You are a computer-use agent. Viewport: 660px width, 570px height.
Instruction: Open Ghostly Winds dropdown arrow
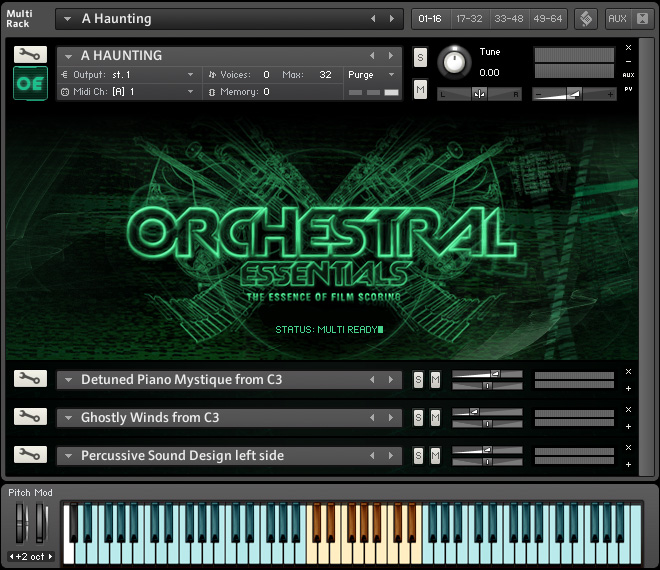point(69,418)
